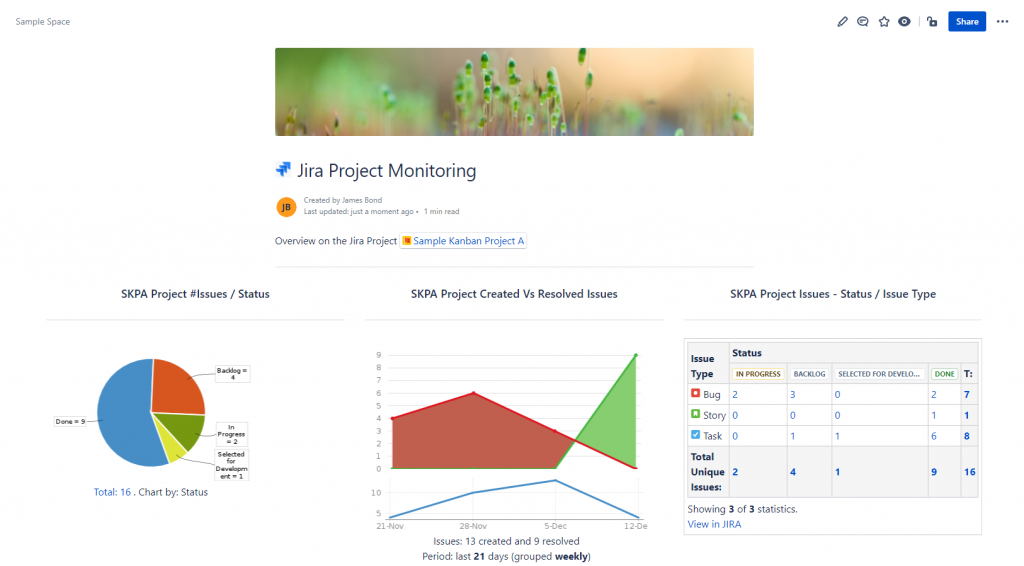The width and height of the screenshot is (1024, 566).
Task: Open Bug total count 7
Action: (967, 394)
